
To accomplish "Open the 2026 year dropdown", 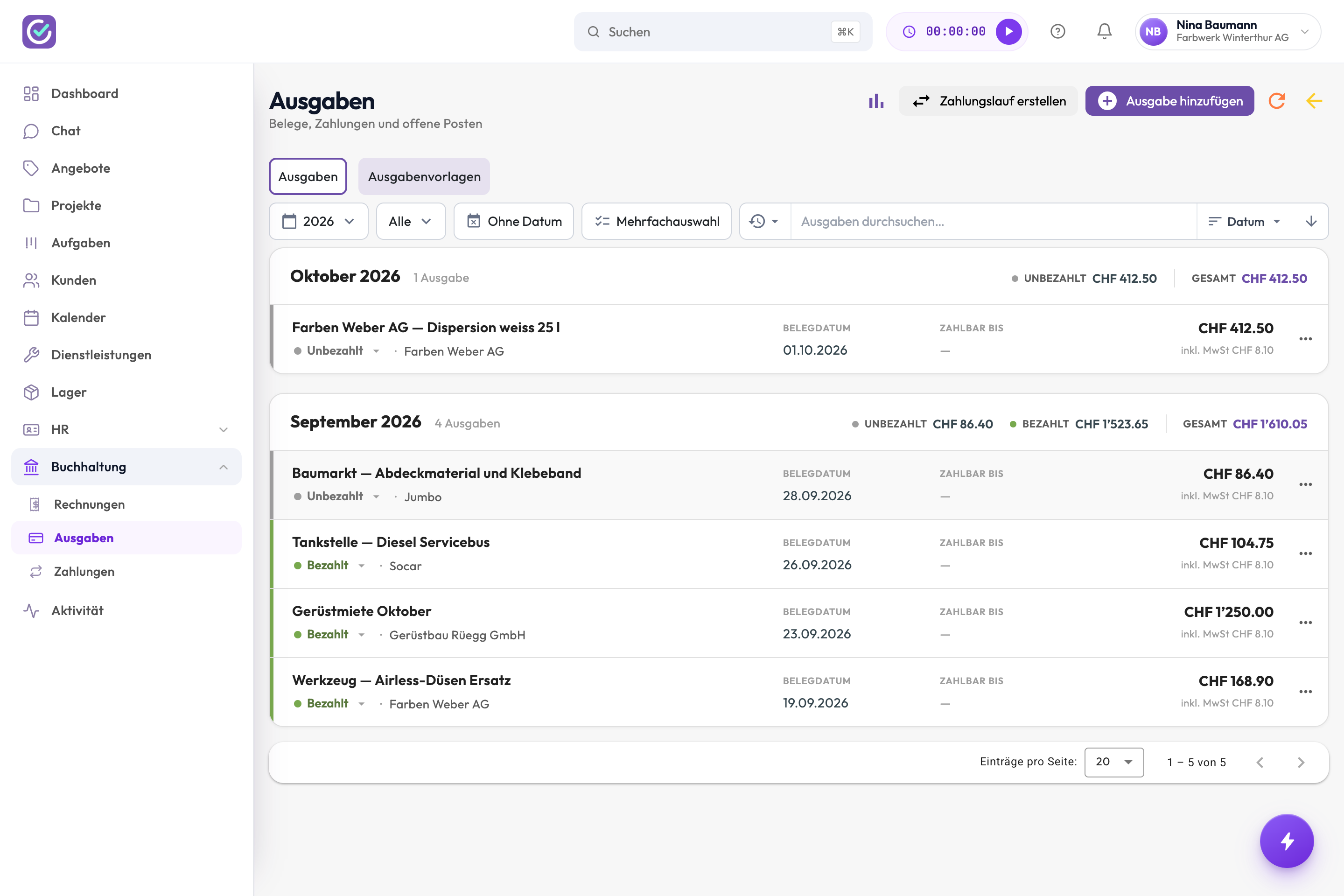I will click(x=318, y=221).
